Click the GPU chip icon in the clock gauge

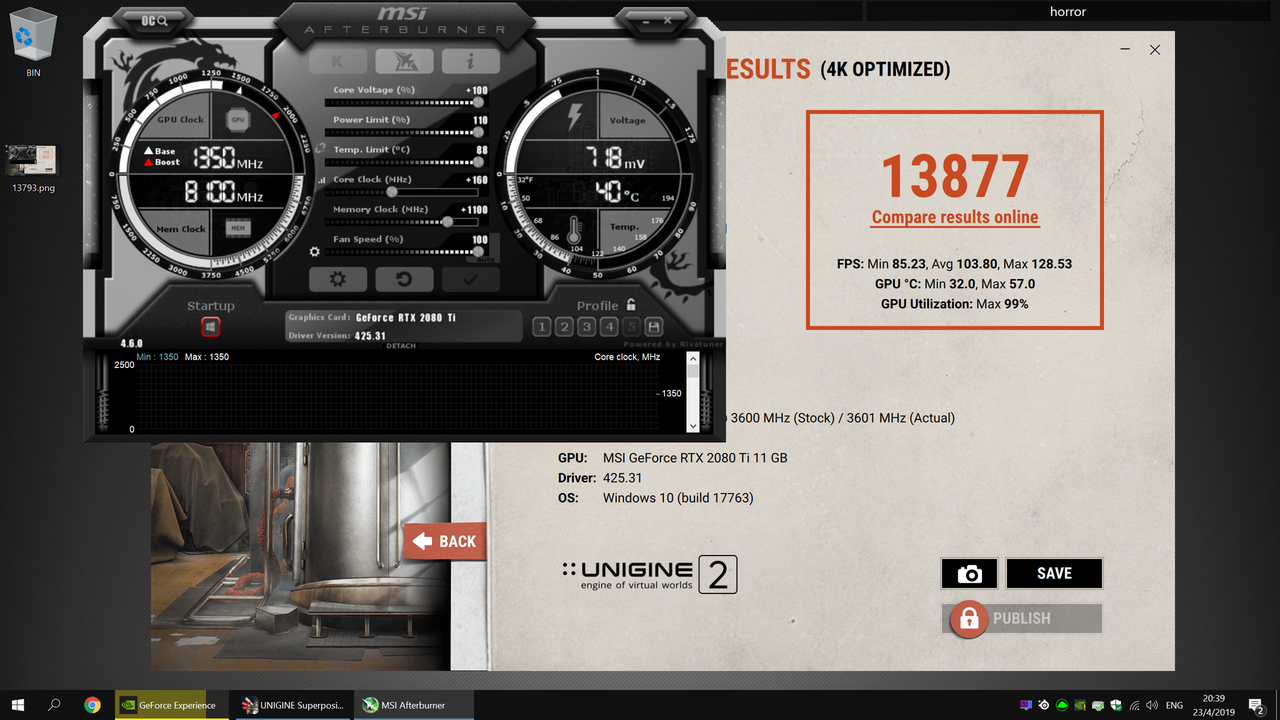[237, 119]
